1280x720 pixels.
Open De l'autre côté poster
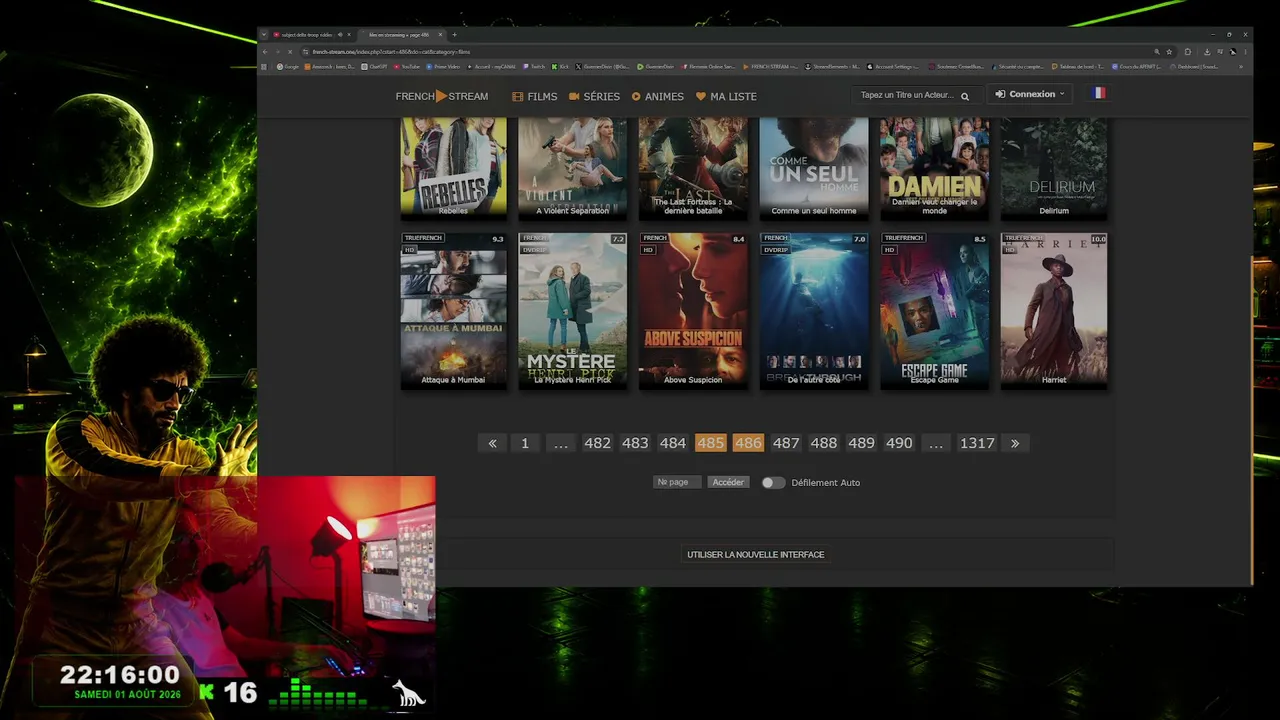[x=814, y=310]
